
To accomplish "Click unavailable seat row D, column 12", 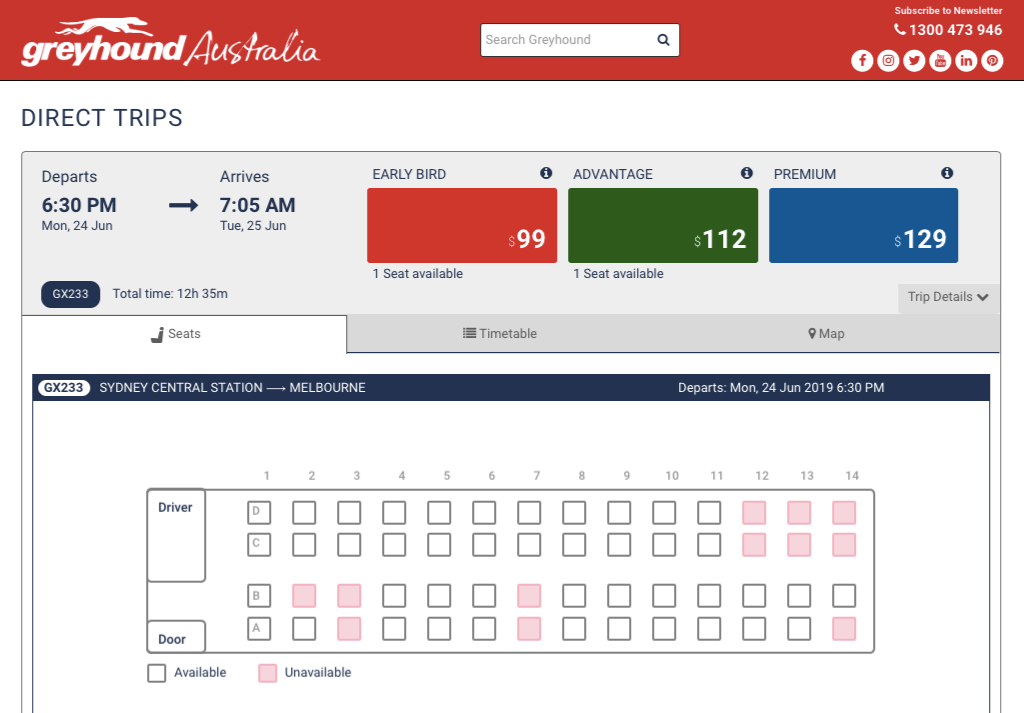I will click(754, 513).
